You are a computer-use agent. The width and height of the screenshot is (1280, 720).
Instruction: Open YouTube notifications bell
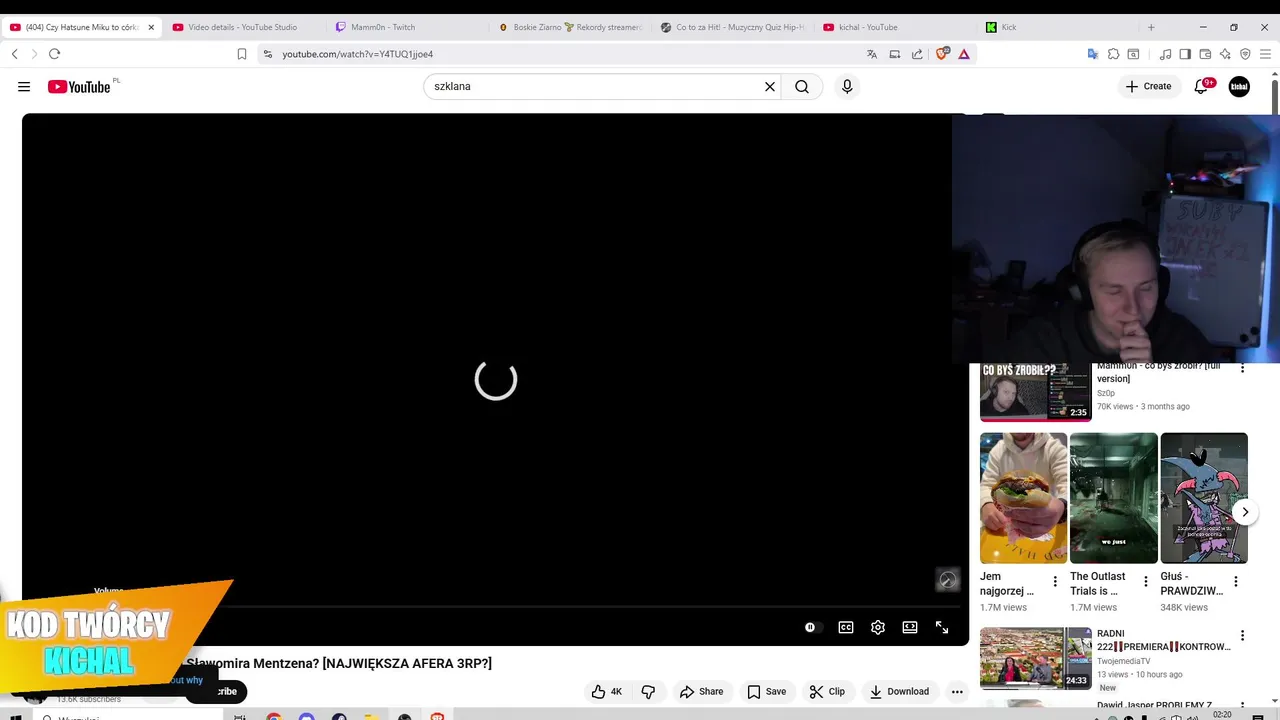click(1202, 87)
